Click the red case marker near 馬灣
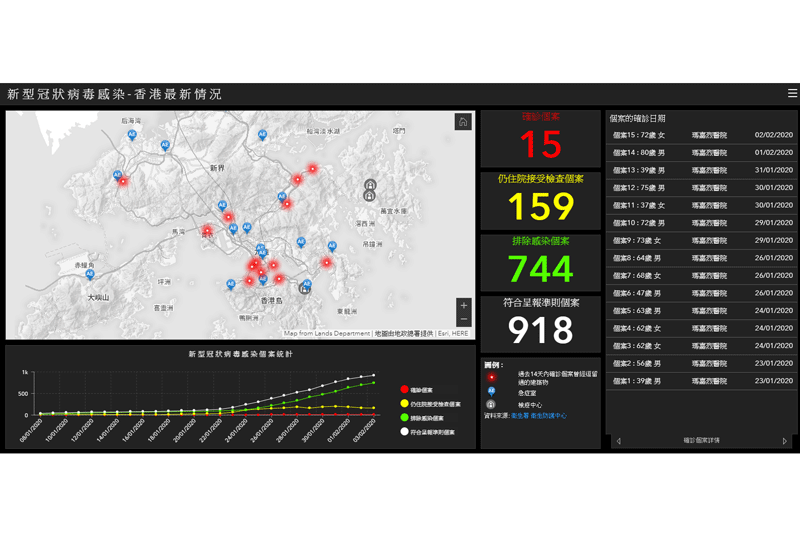 (207, 230)
